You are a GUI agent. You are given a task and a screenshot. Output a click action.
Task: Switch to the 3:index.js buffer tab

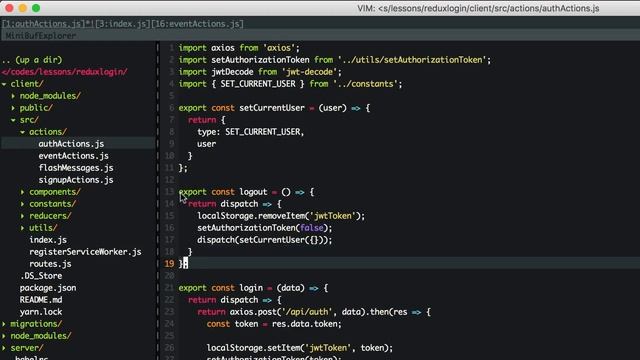[122, 24]
